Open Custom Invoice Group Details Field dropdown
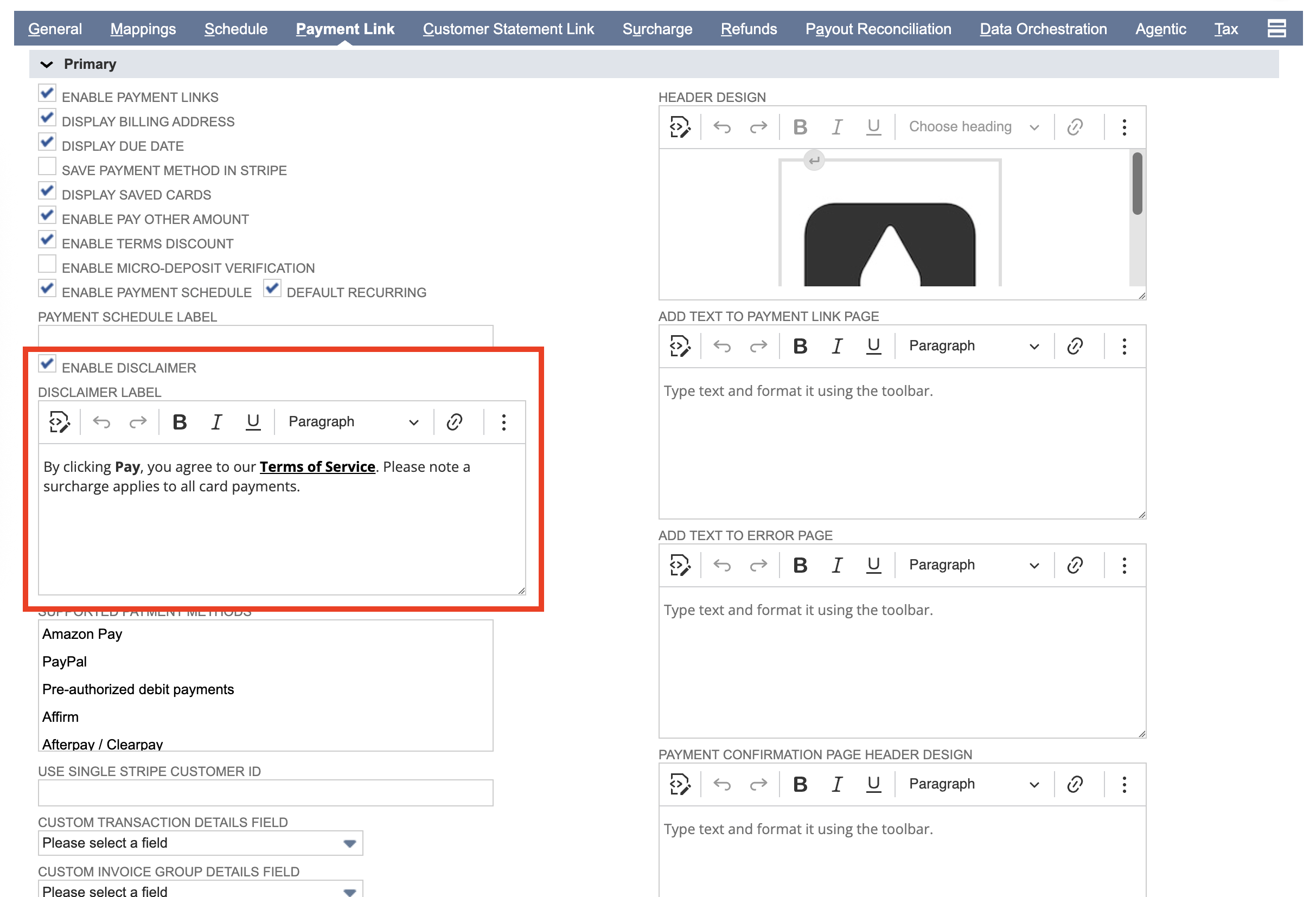Image resolution: width=1316 pixels, height=897 pixels. pos(201,889)
